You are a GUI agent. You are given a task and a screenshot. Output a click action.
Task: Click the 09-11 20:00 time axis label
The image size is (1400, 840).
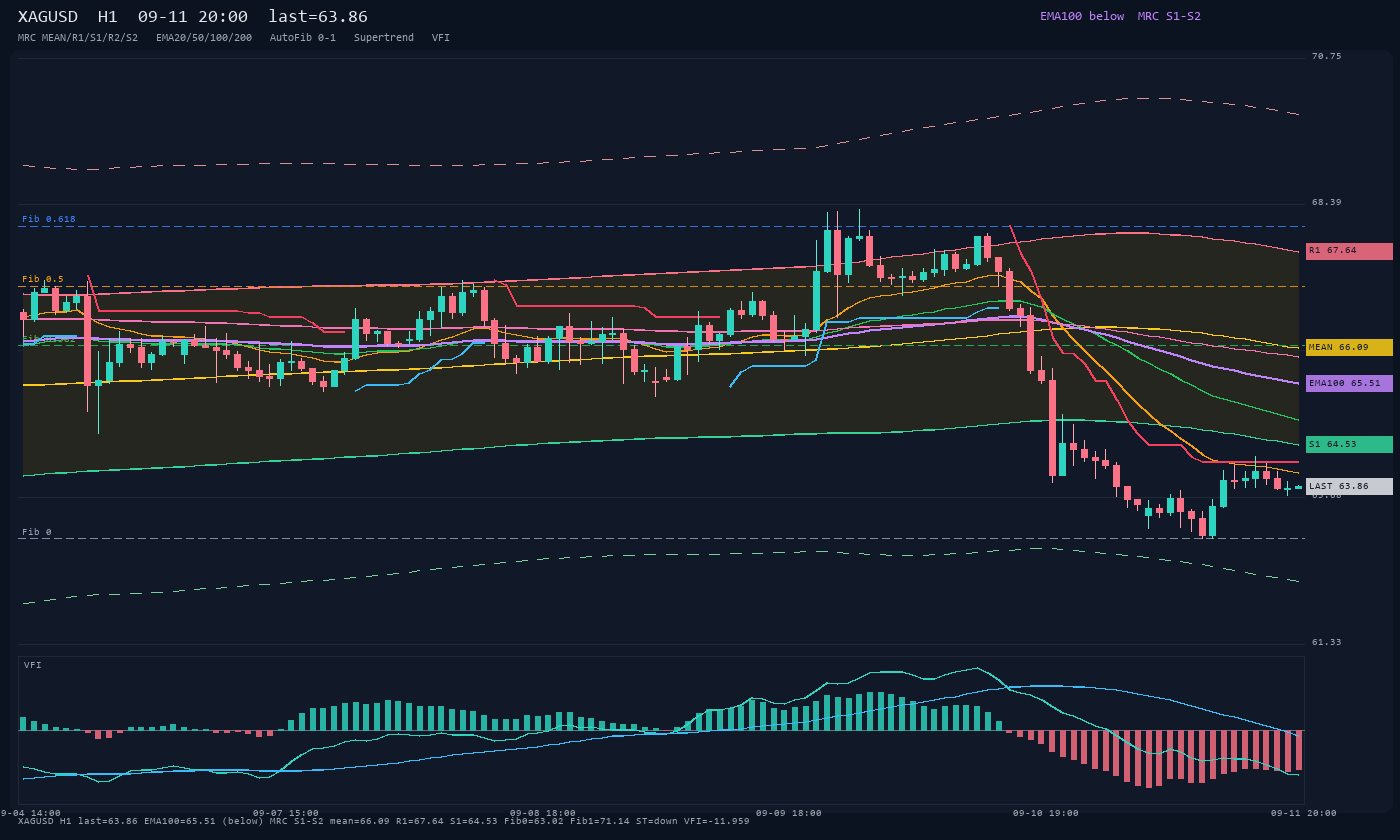pyautogui.click(x=1304, y=813)
